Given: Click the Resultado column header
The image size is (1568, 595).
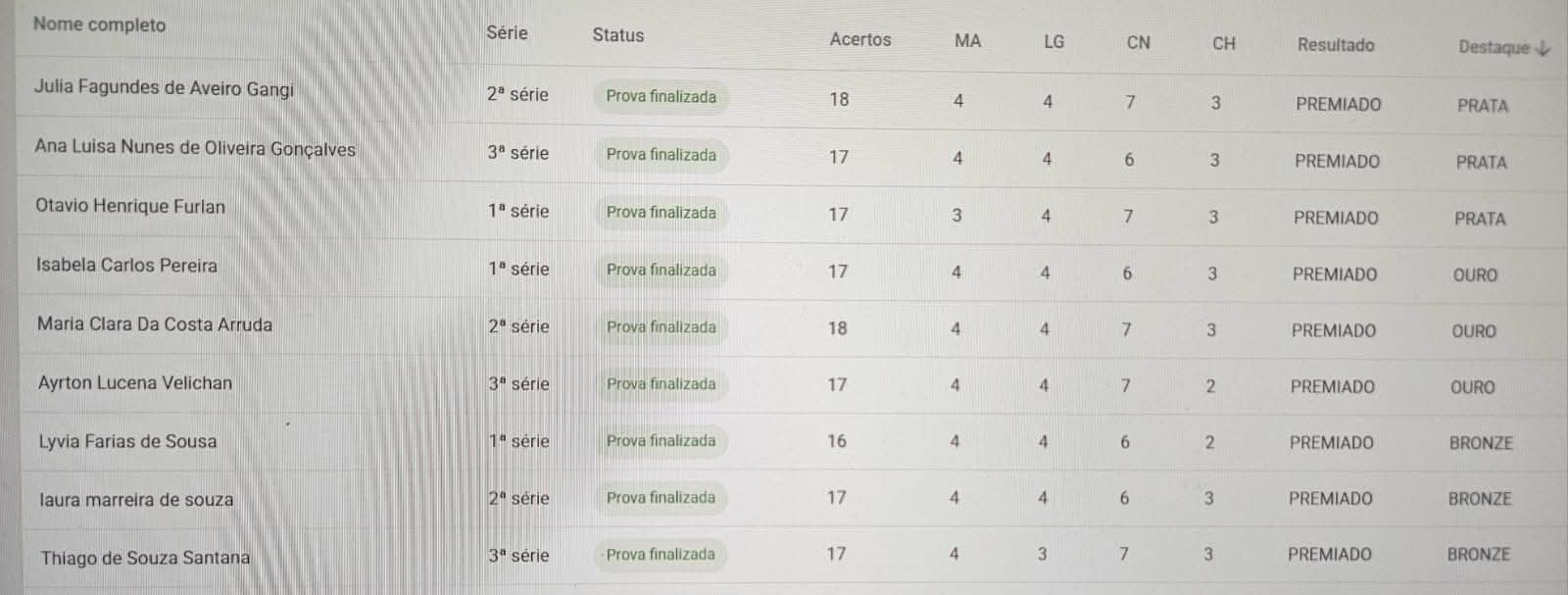Looking at the screenshot, I should click(1335, 45).
